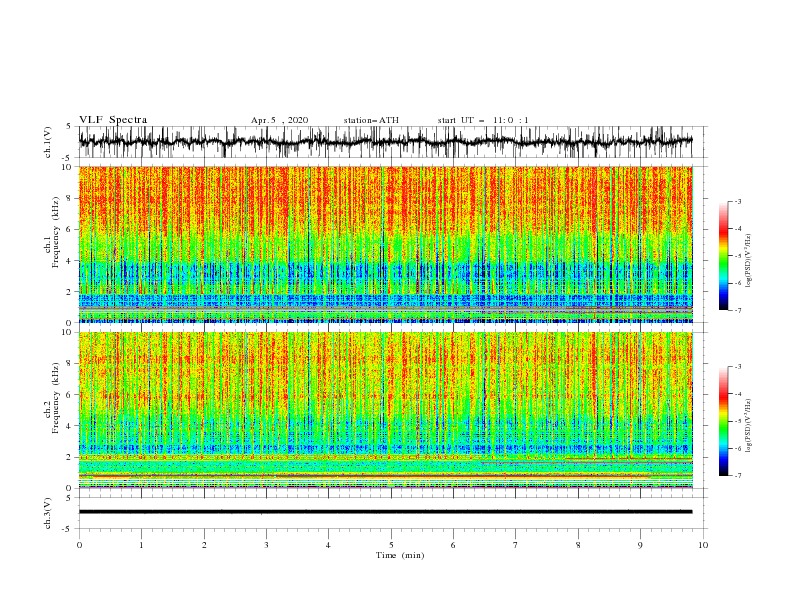The image size is (792, 612).
Task: Click the 'ch.3(V)' axis label
Action: pos(48,513)
